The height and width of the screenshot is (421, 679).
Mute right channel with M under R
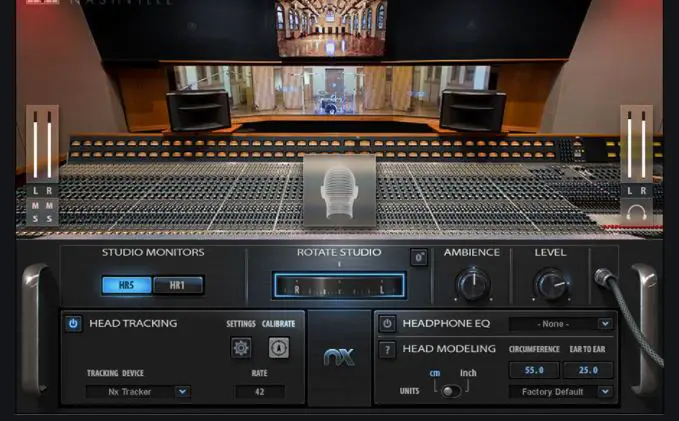tap(49, 205)
